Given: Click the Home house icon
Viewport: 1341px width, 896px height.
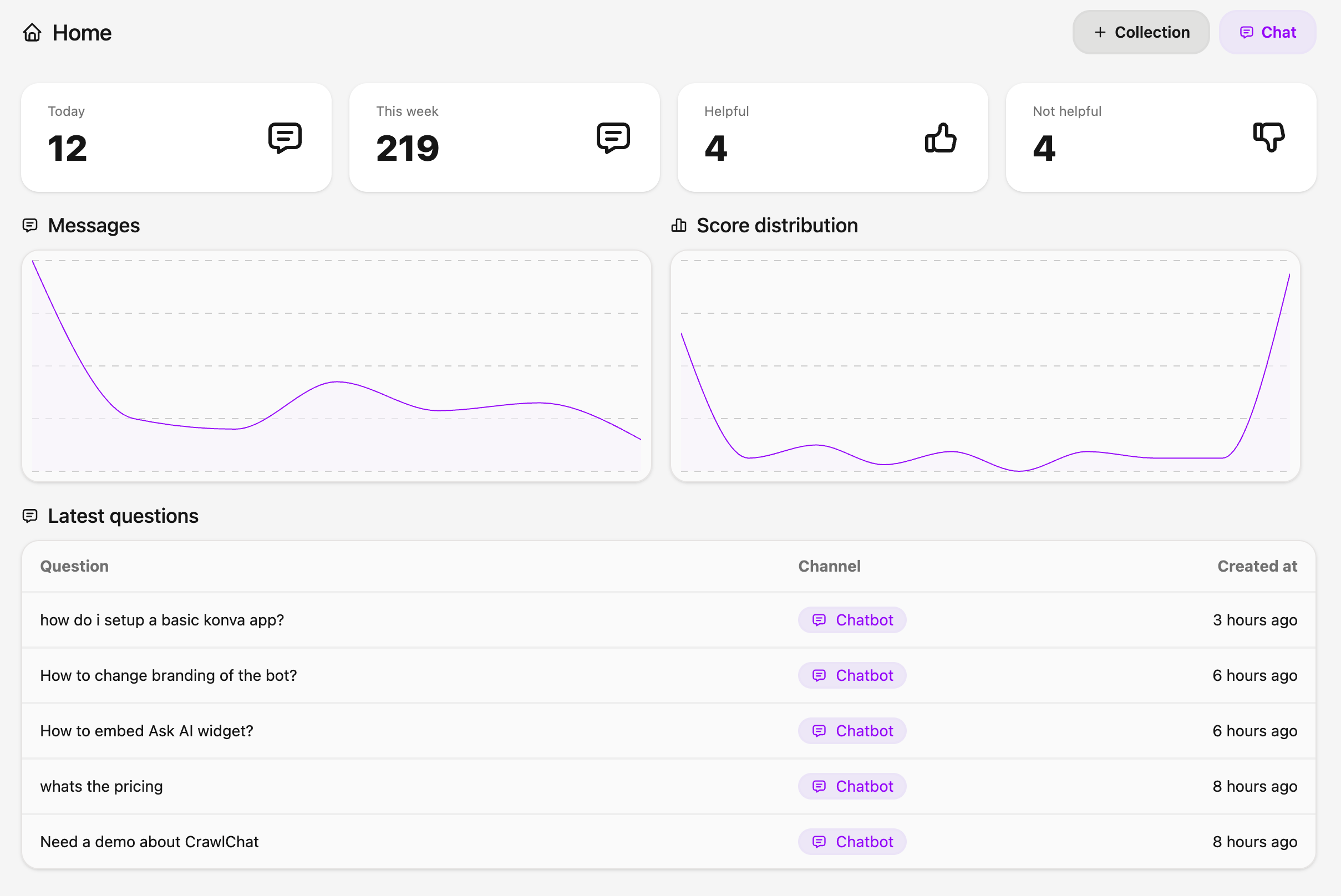Looking at the screenshot, I should tap(33, 33).
